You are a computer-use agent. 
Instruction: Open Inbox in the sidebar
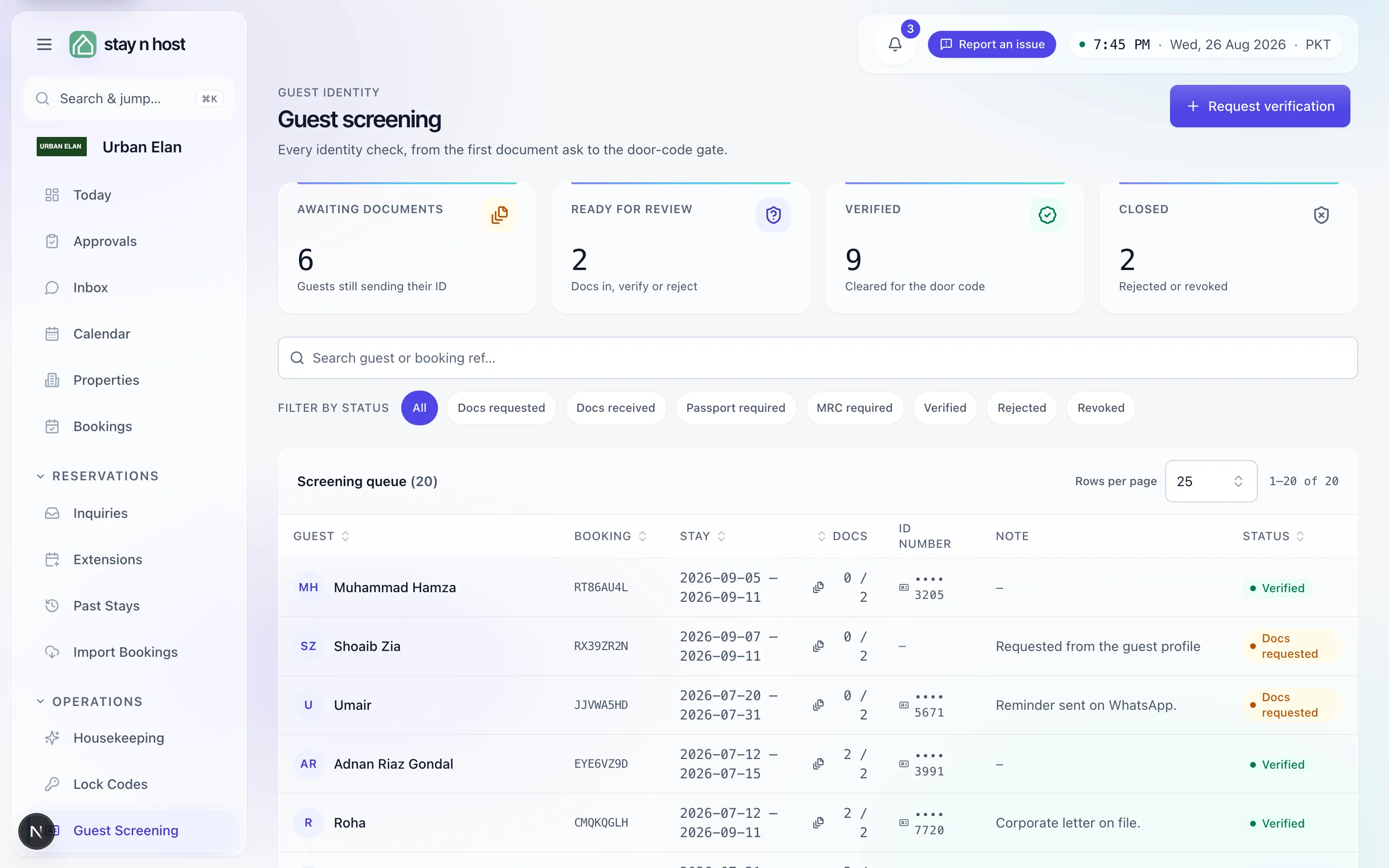(129, 287)
